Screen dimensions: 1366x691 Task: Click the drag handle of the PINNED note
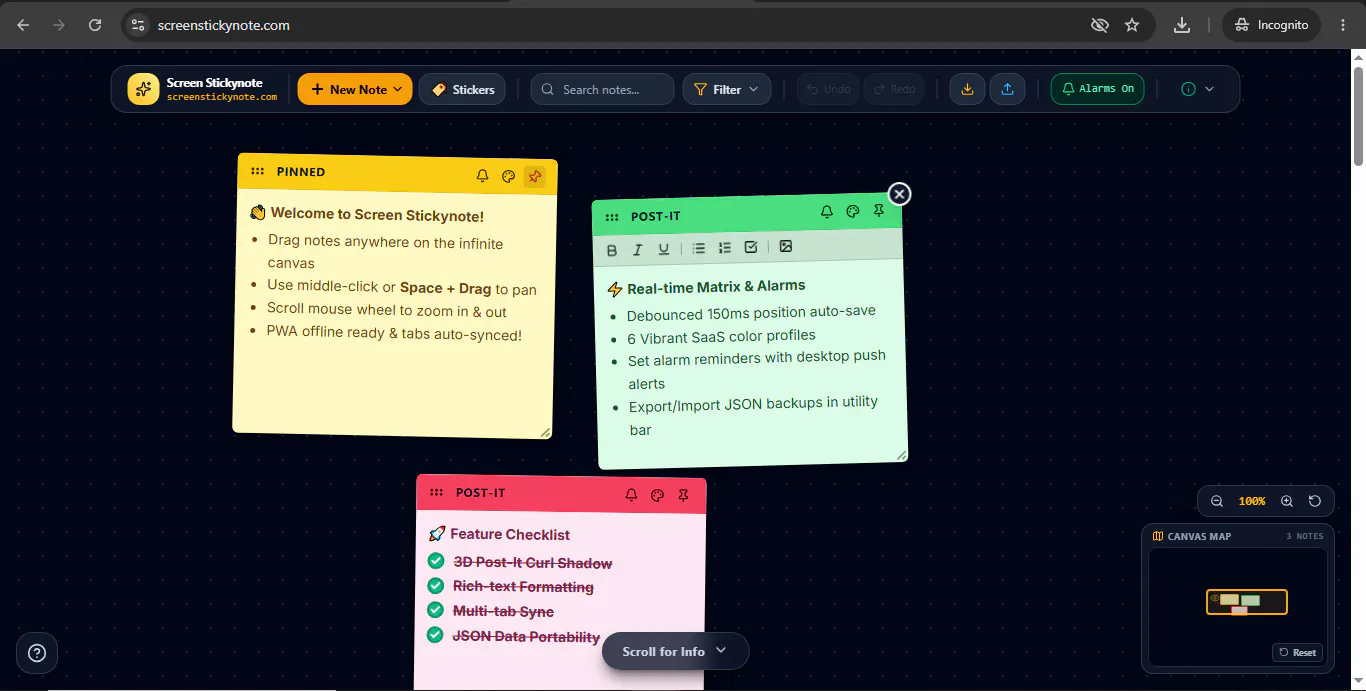tap(257, 171)
